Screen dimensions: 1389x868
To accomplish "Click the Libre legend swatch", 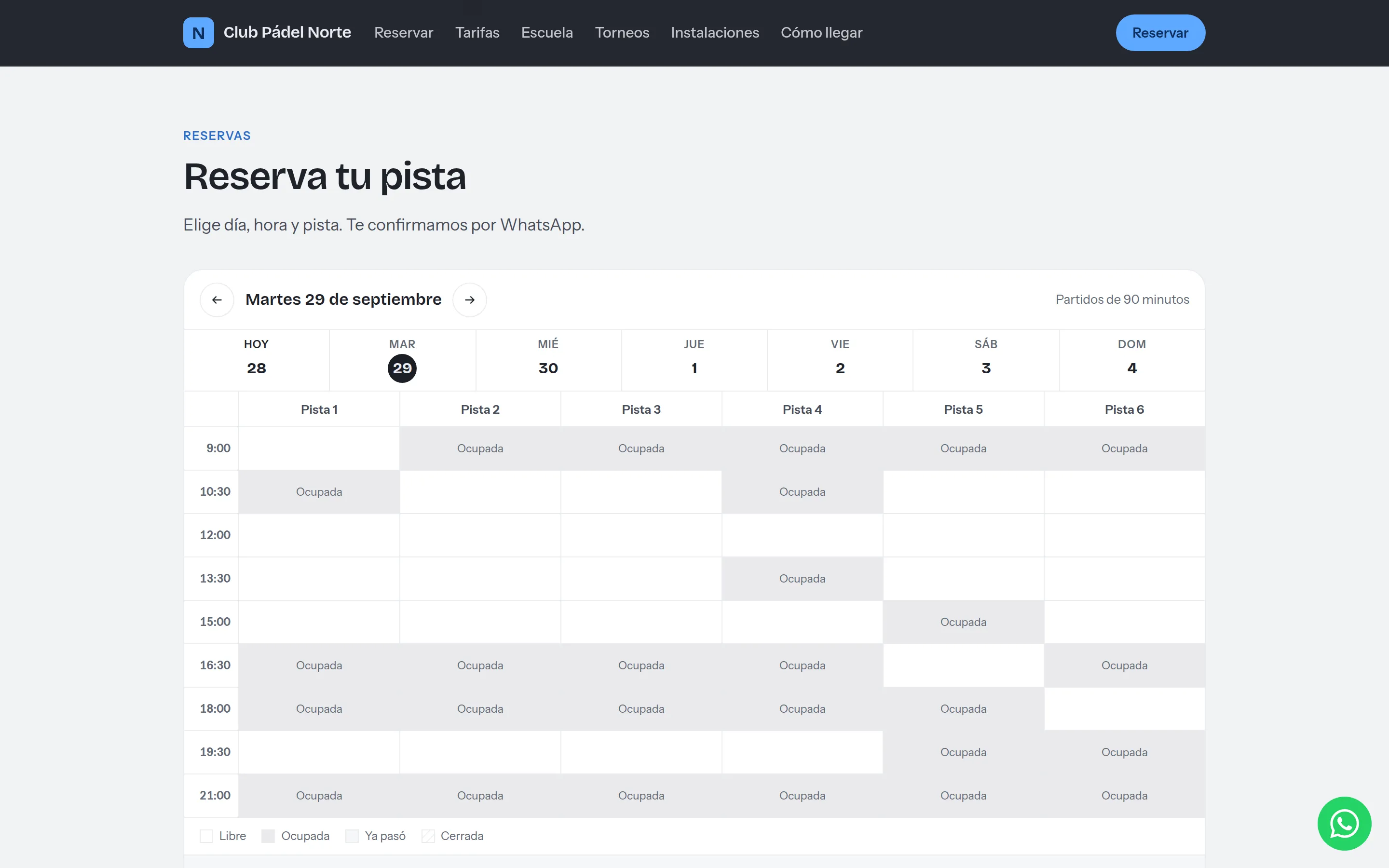I will [206, 836].
